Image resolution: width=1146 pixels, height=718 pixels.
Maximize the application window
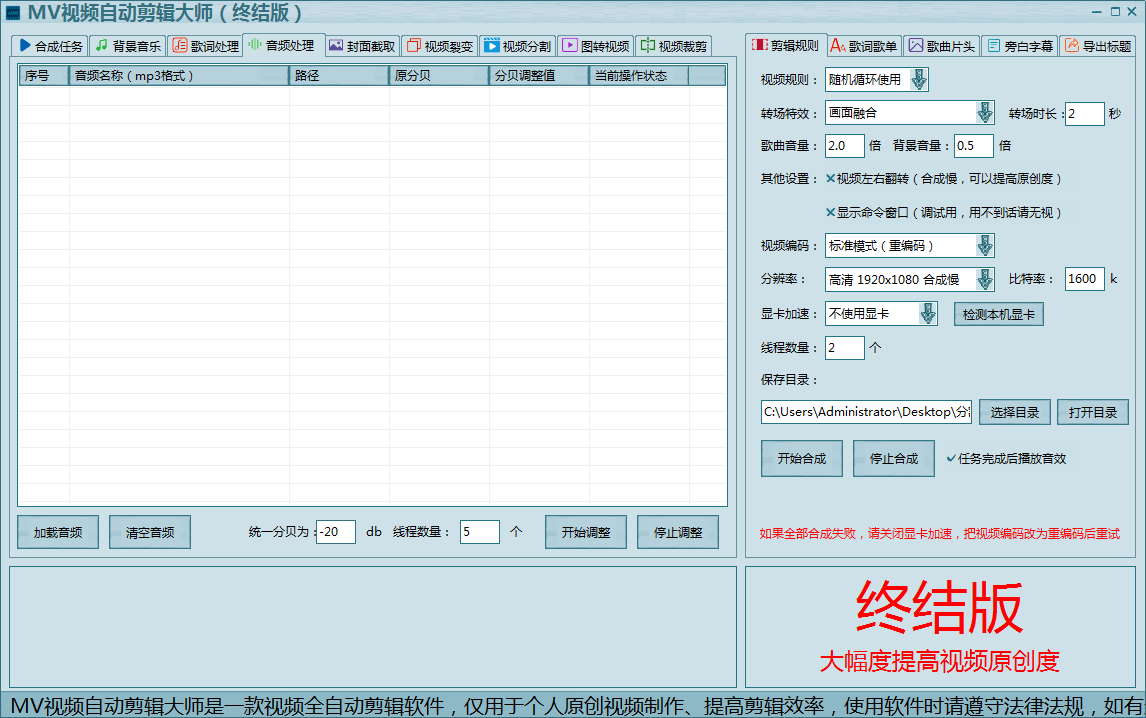[1115, 12]
